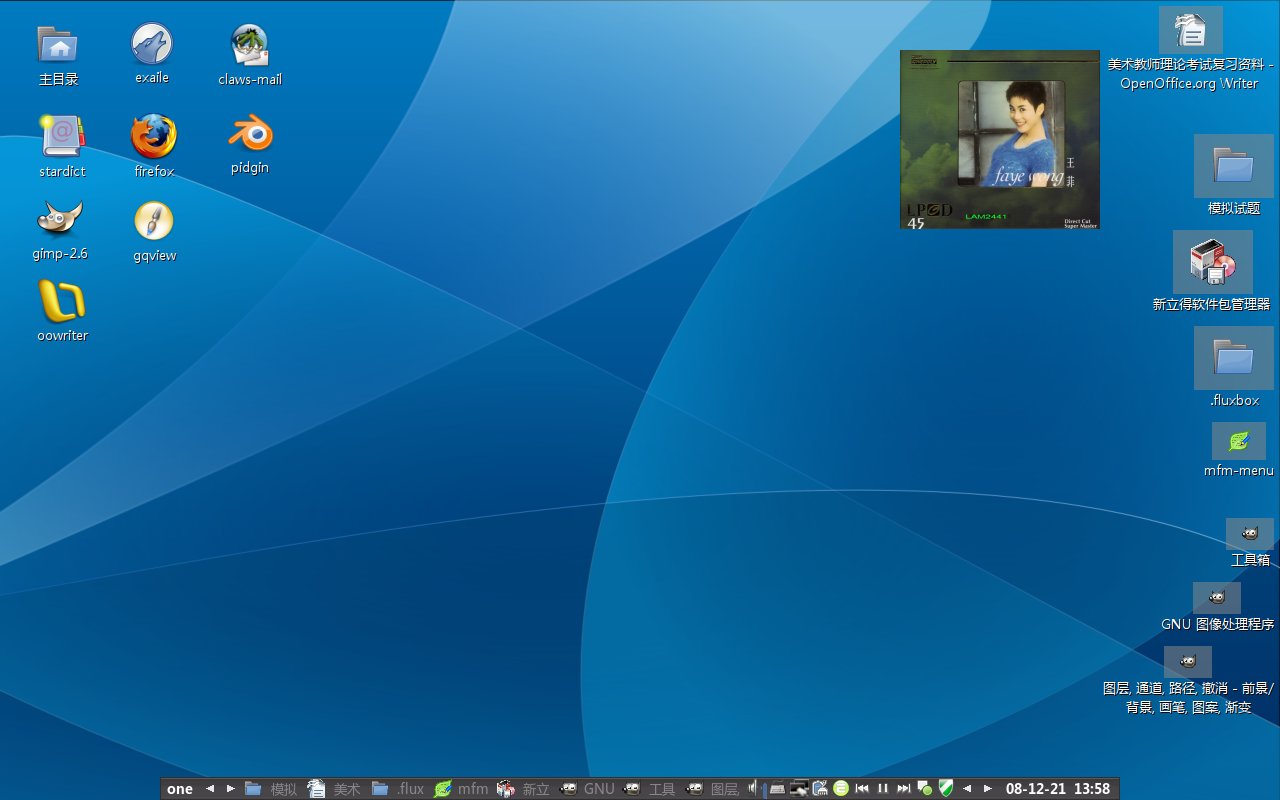This screenshot has width=1280, height=800.
Task: Open the keyboard tray icon
Action: coord(777,789)
